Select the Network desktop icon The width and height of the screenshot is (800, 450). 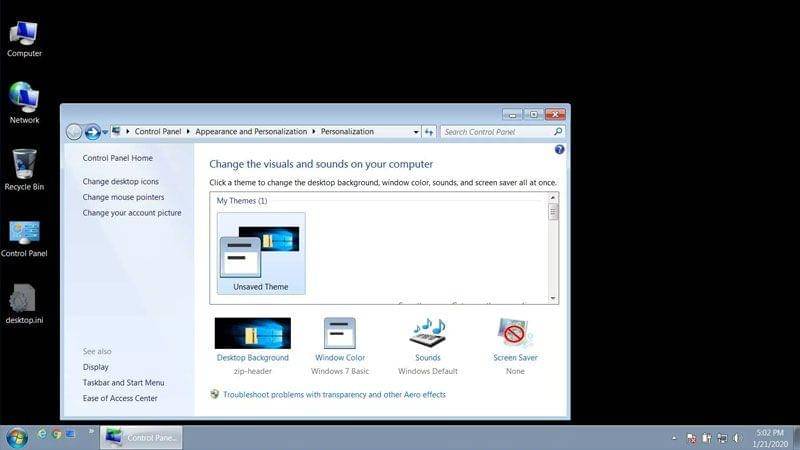[24, 97]
